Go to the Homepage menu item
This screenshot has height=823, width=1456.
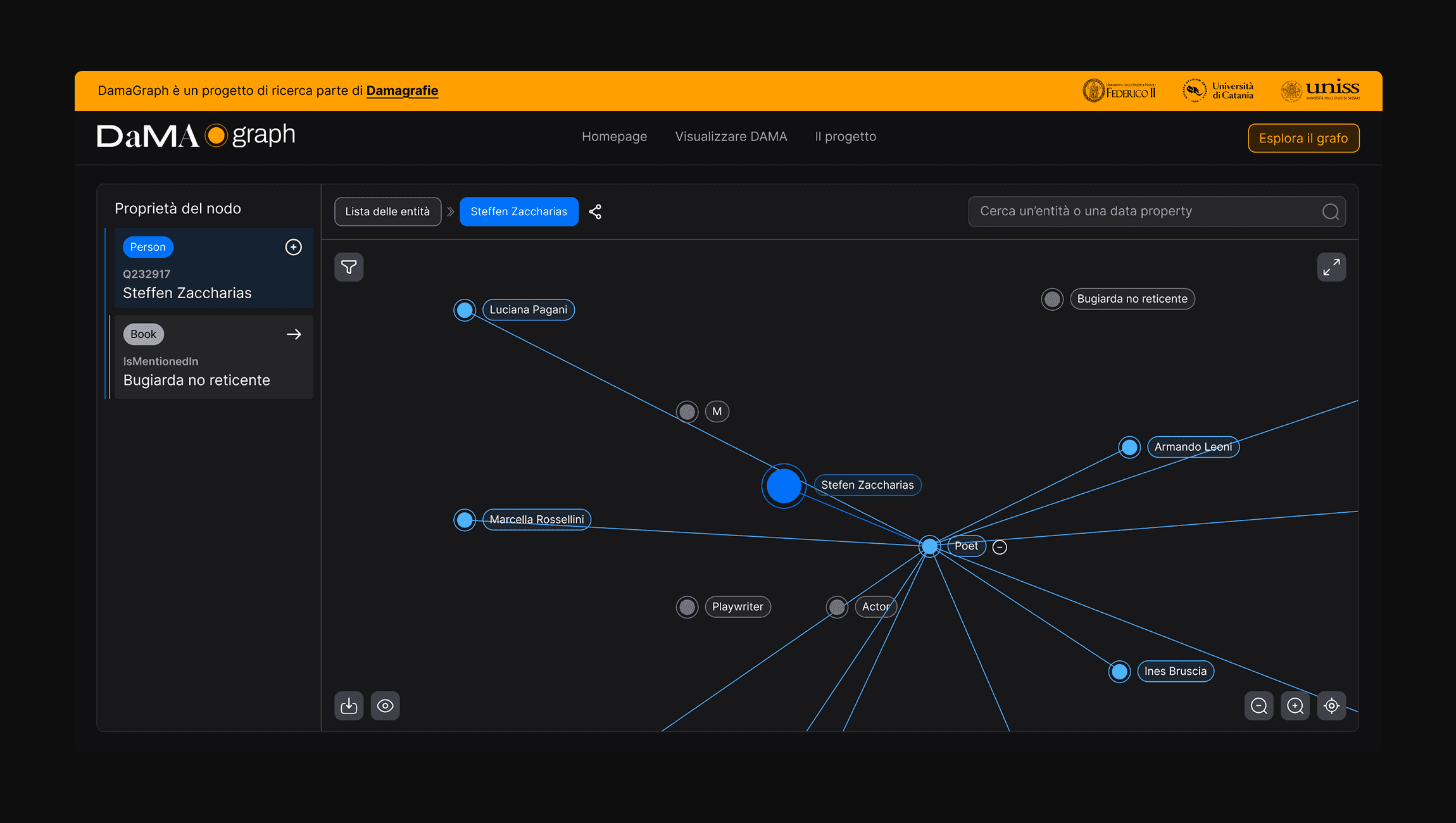click(x=614, y=137)
